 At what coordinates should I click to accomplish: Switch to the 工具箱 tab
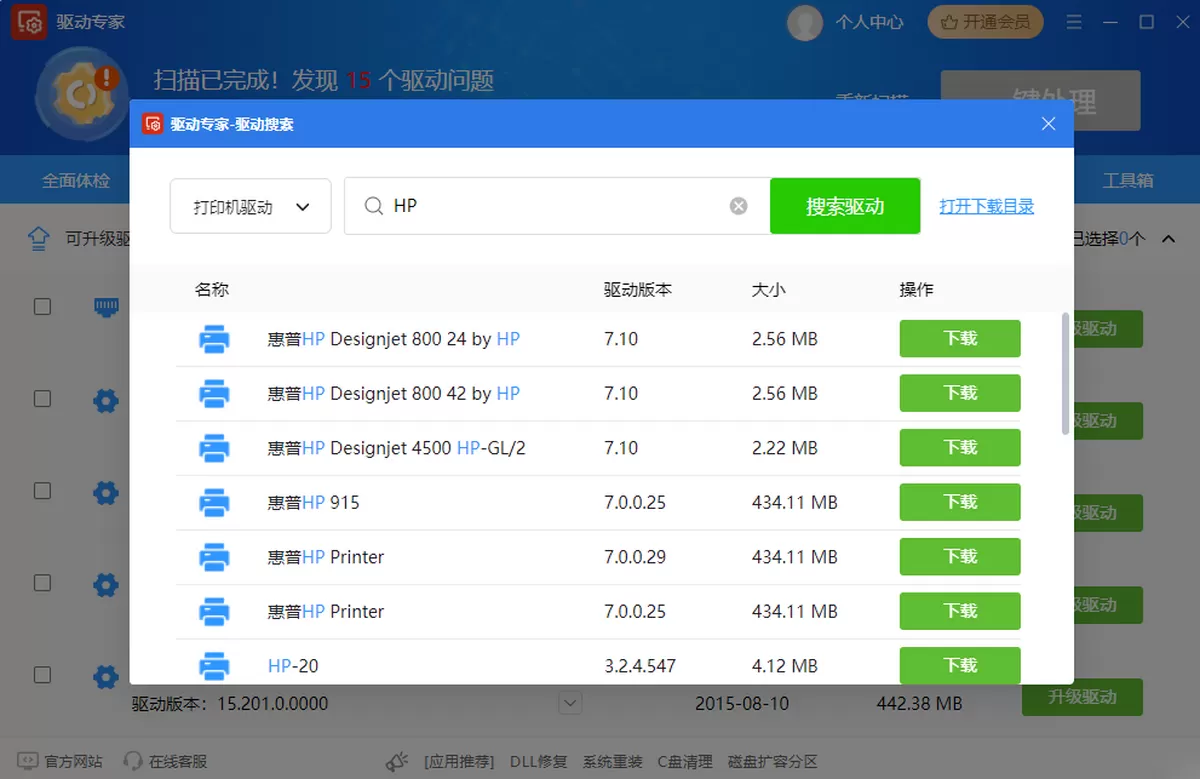point(1128,181)
